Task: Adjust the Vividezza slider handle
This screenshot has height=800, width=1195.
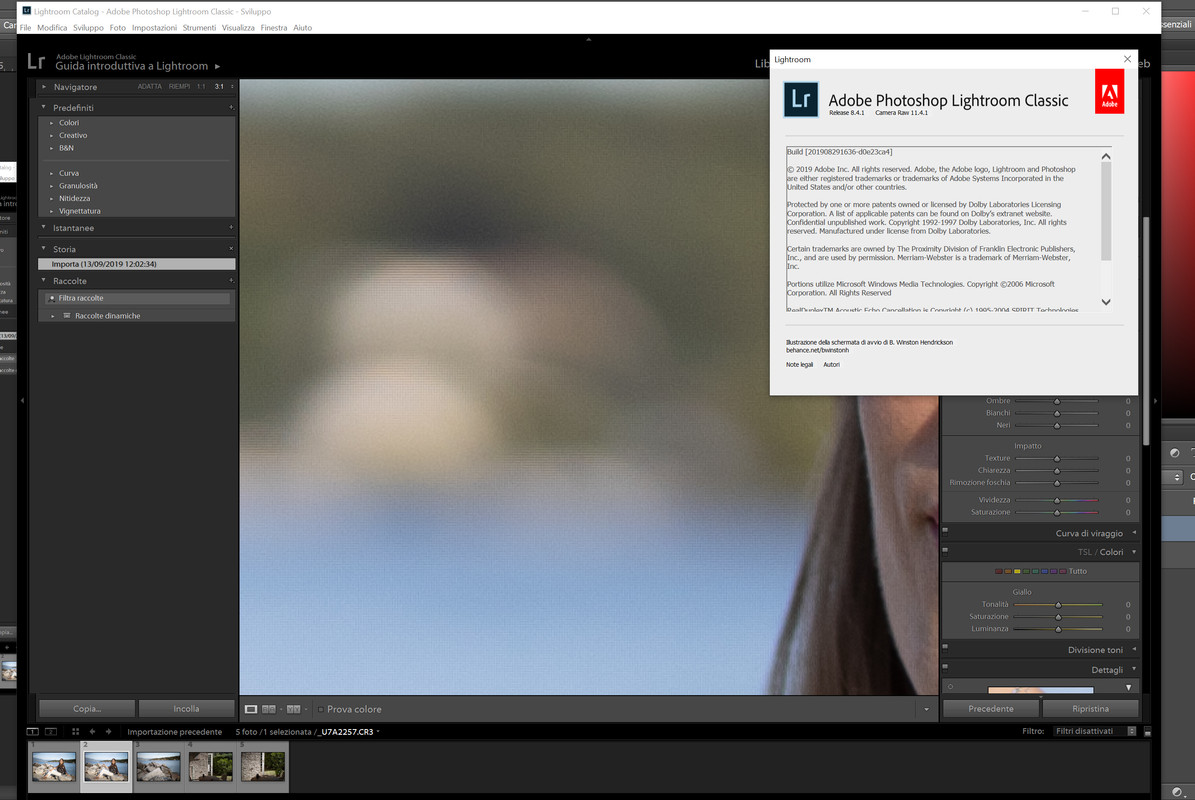Action: click(x=1057, y=501)
